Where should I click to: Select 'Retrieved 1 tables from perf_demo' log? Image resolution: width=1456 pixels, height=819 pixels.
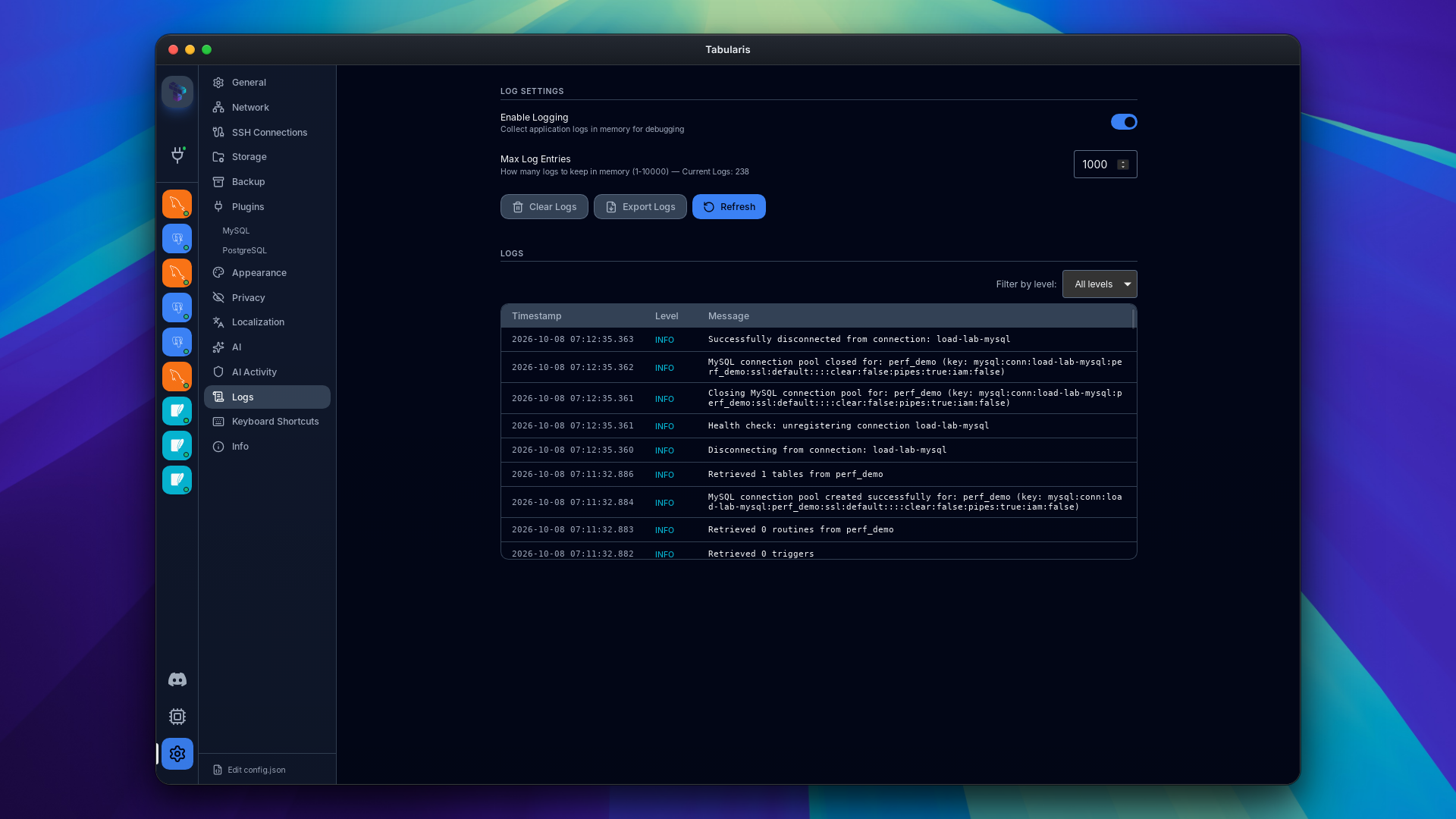(x=795, y=475)
